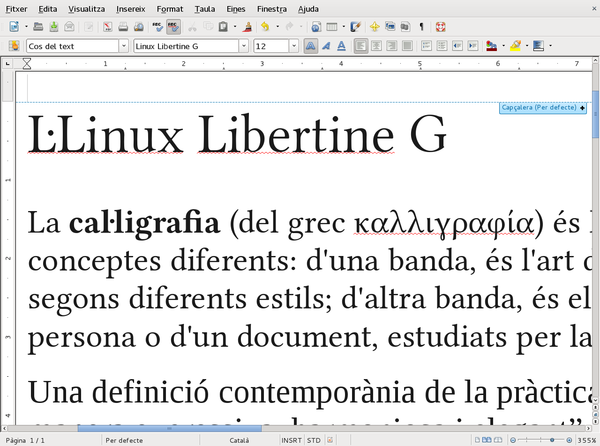The image size is (600, 446).
Task: Click the 355% zoom percentage
Action: [587, 440]
